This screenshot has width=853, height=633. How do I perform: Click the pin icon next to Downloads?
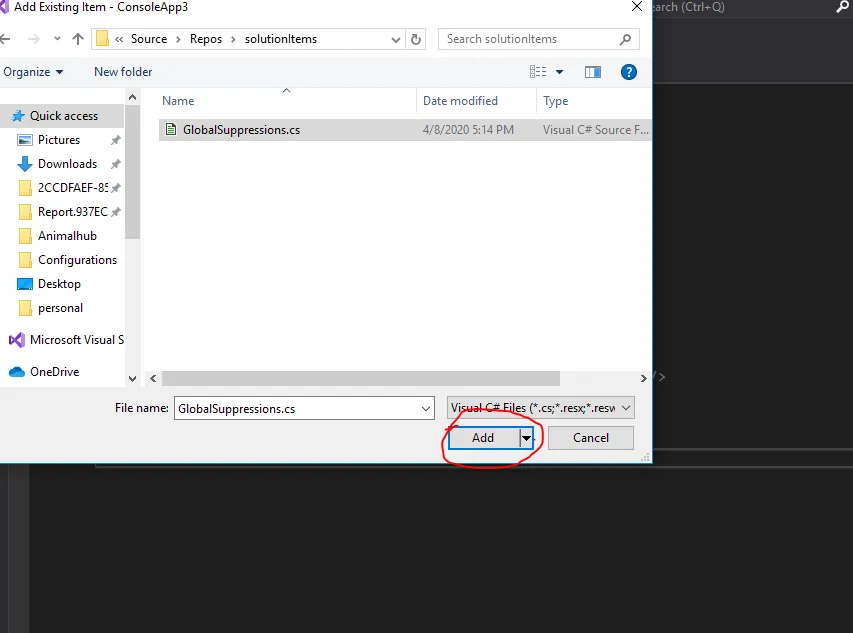pos(115,164)
